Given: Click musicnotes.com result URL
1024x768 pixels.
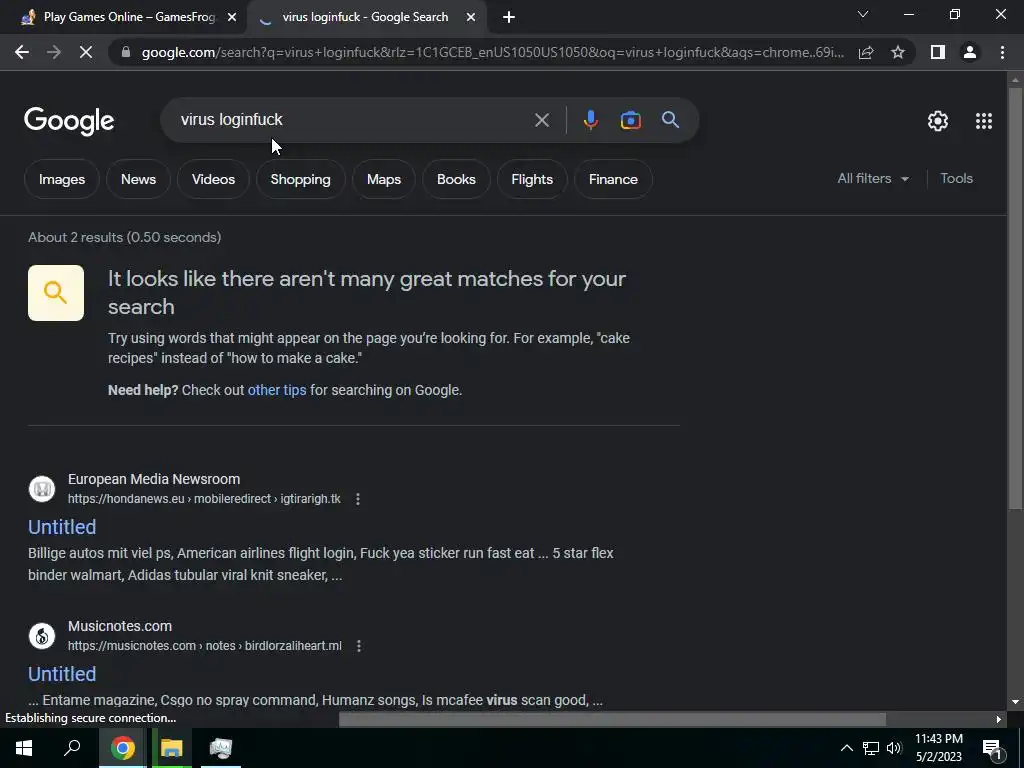Looking at the screenshot, I should pyautogui.click(x=205, y=646).
